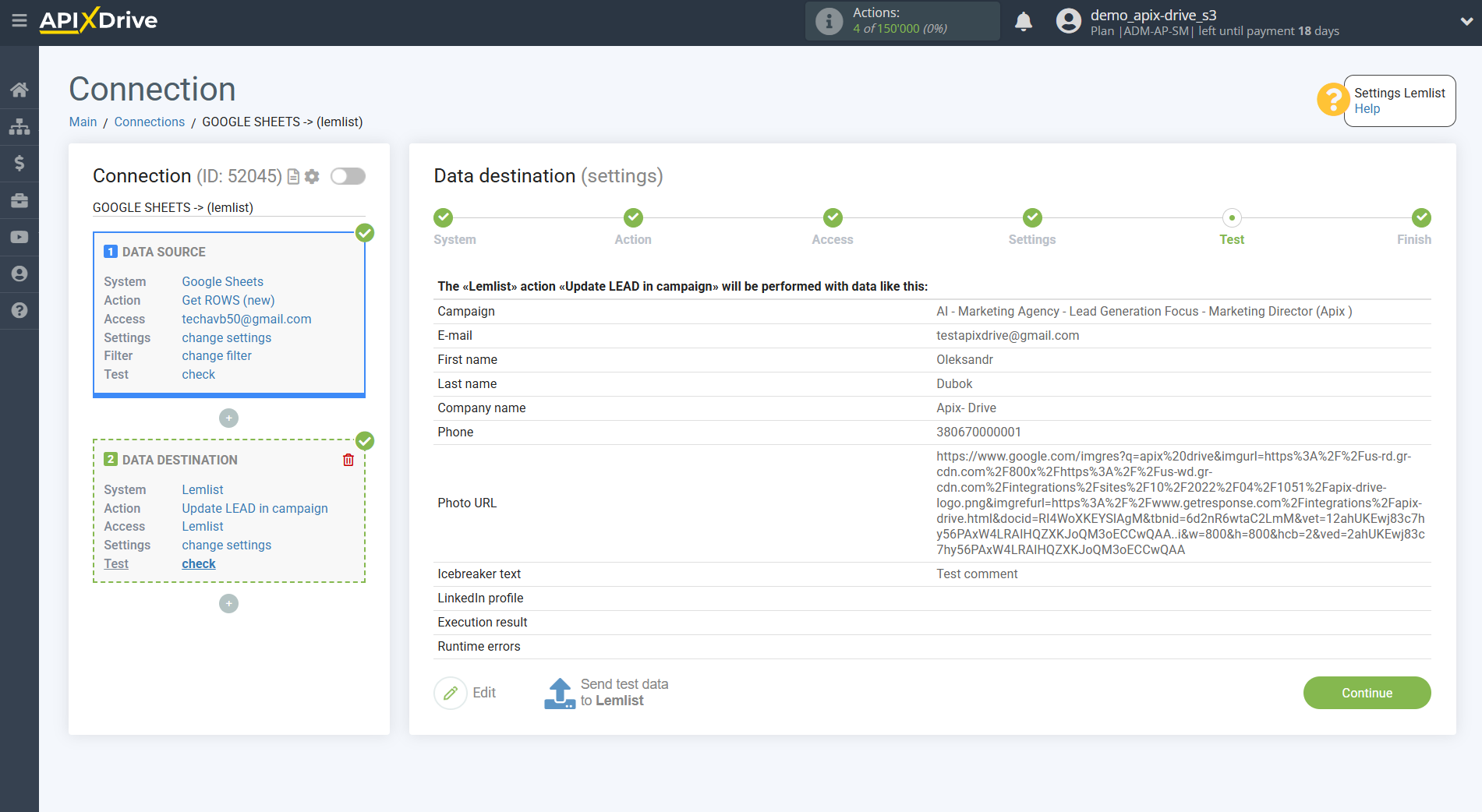Click the DATA DESTINATION header

[x=180, y=460]
